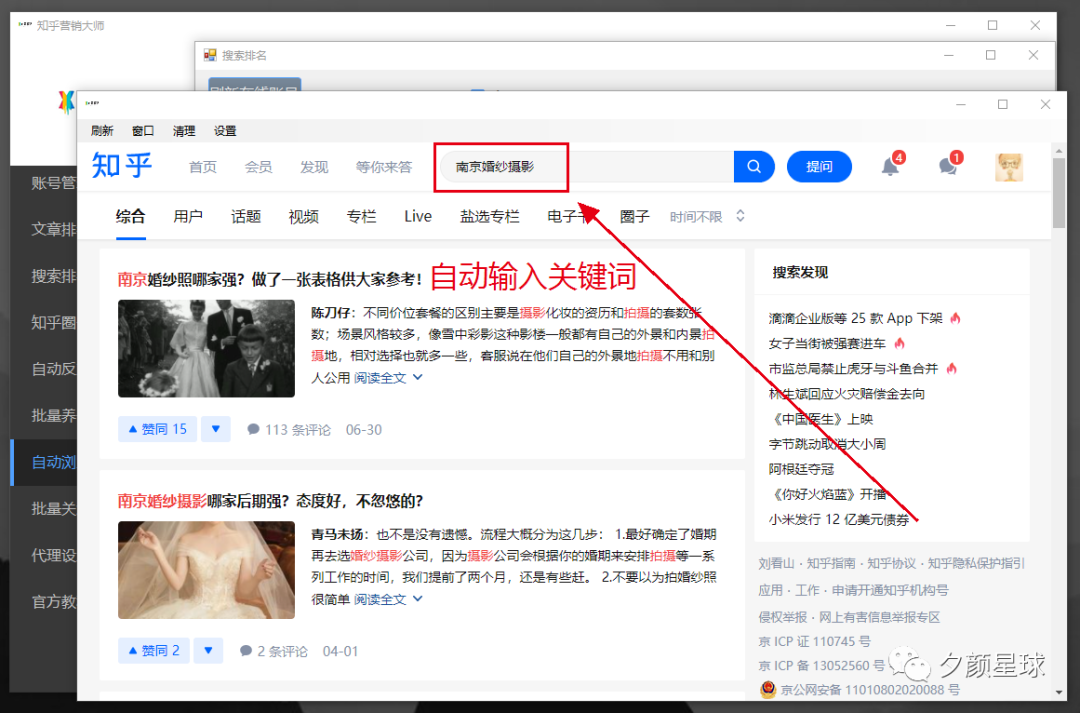The image size is (1080, 713).
Task: Open the 窗口 menu
Action: point(143,131)
